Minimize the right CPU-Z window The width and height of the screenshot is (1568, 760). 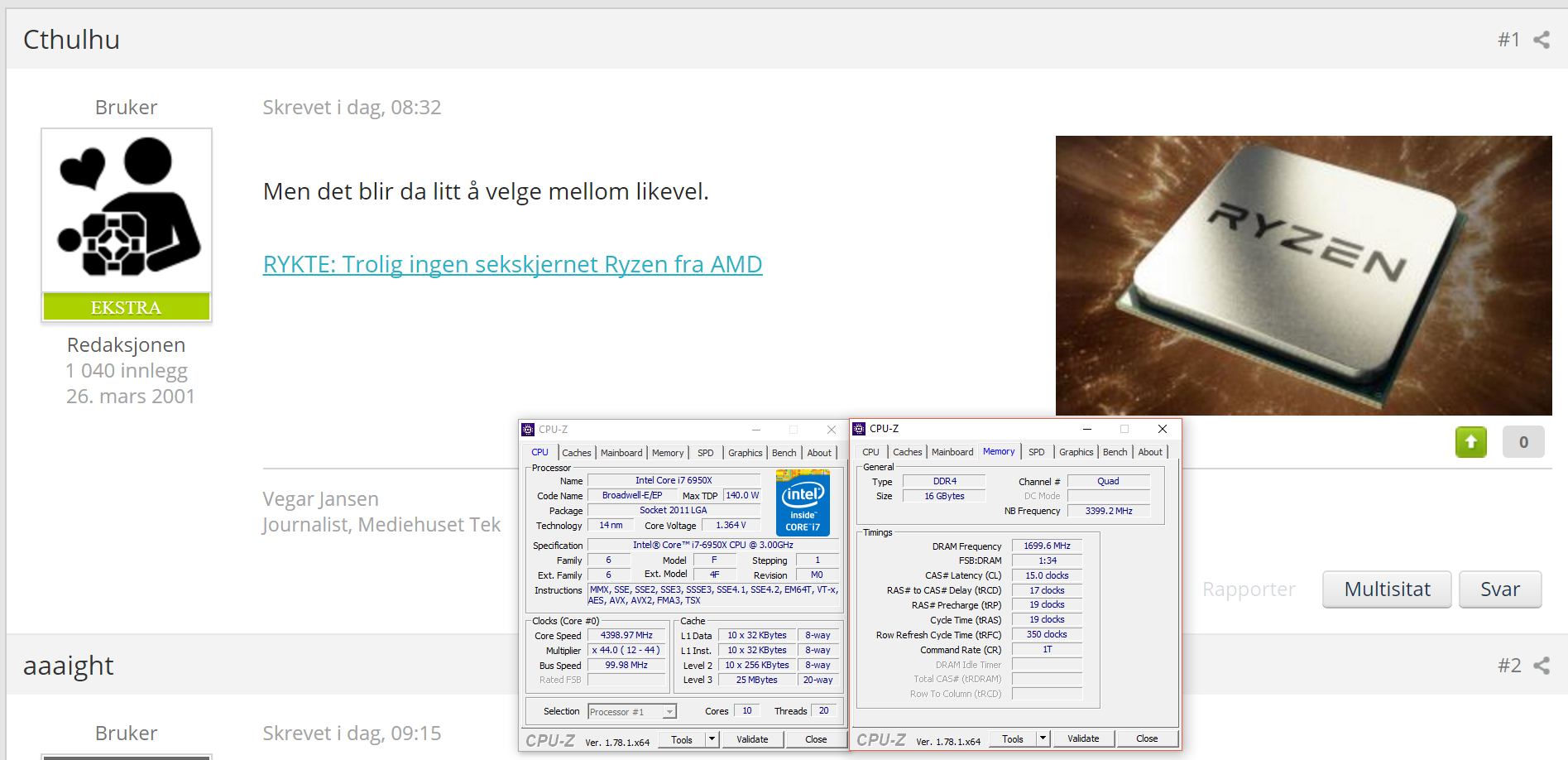coord(1087,429)
